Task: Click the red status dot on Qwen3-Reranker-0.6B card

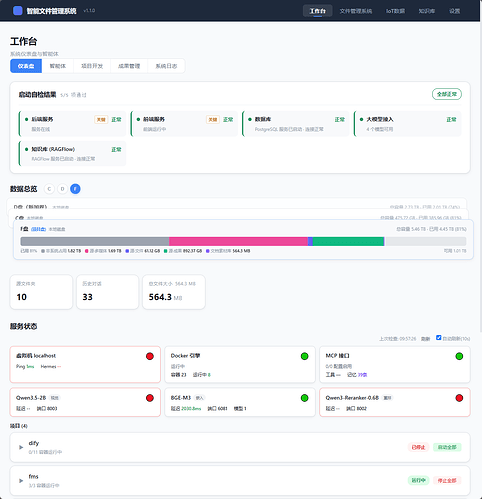Action: tap(459, 398)
